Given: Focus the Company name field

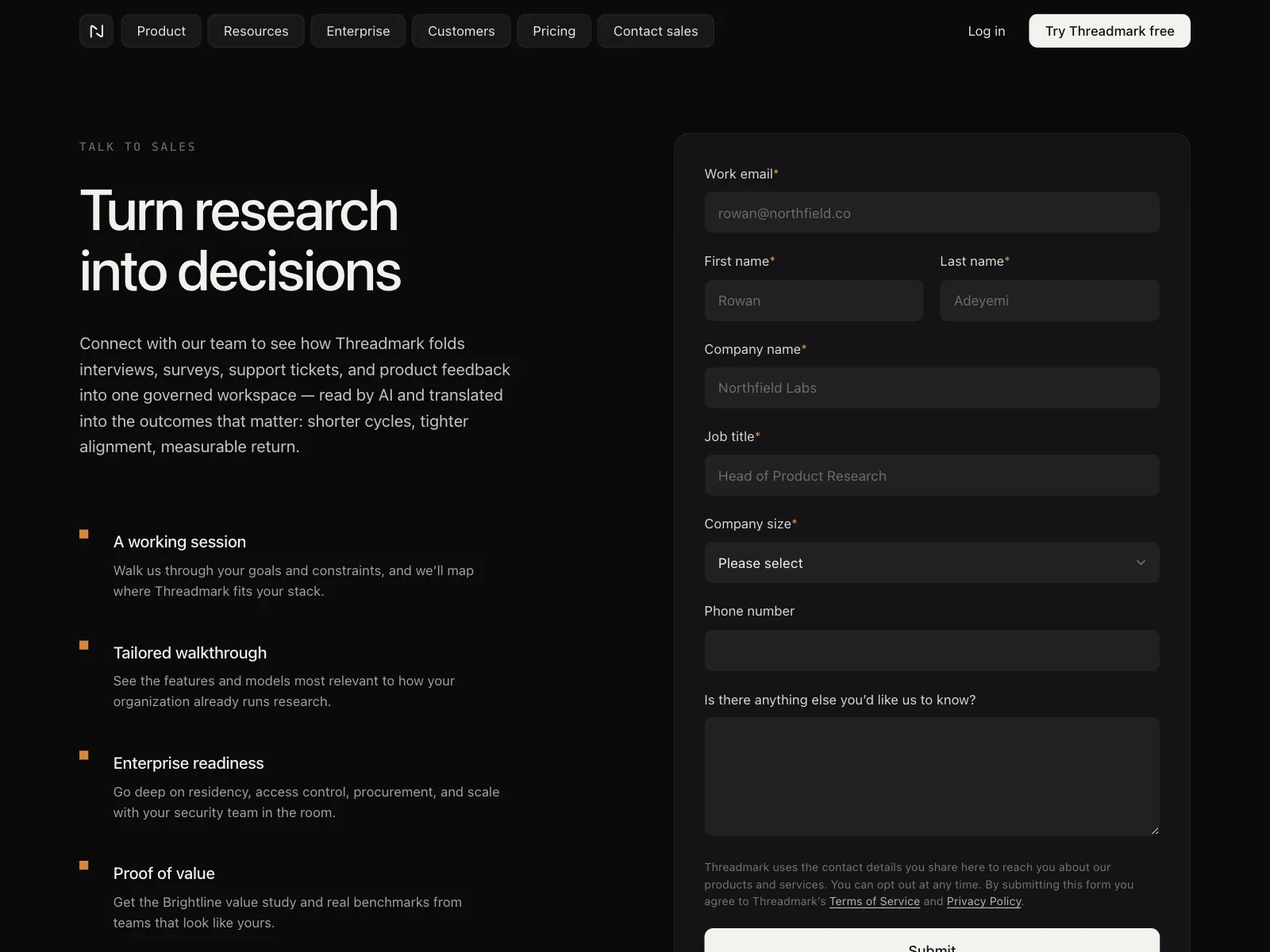Looking at the screenshot, I should (932, 388).
